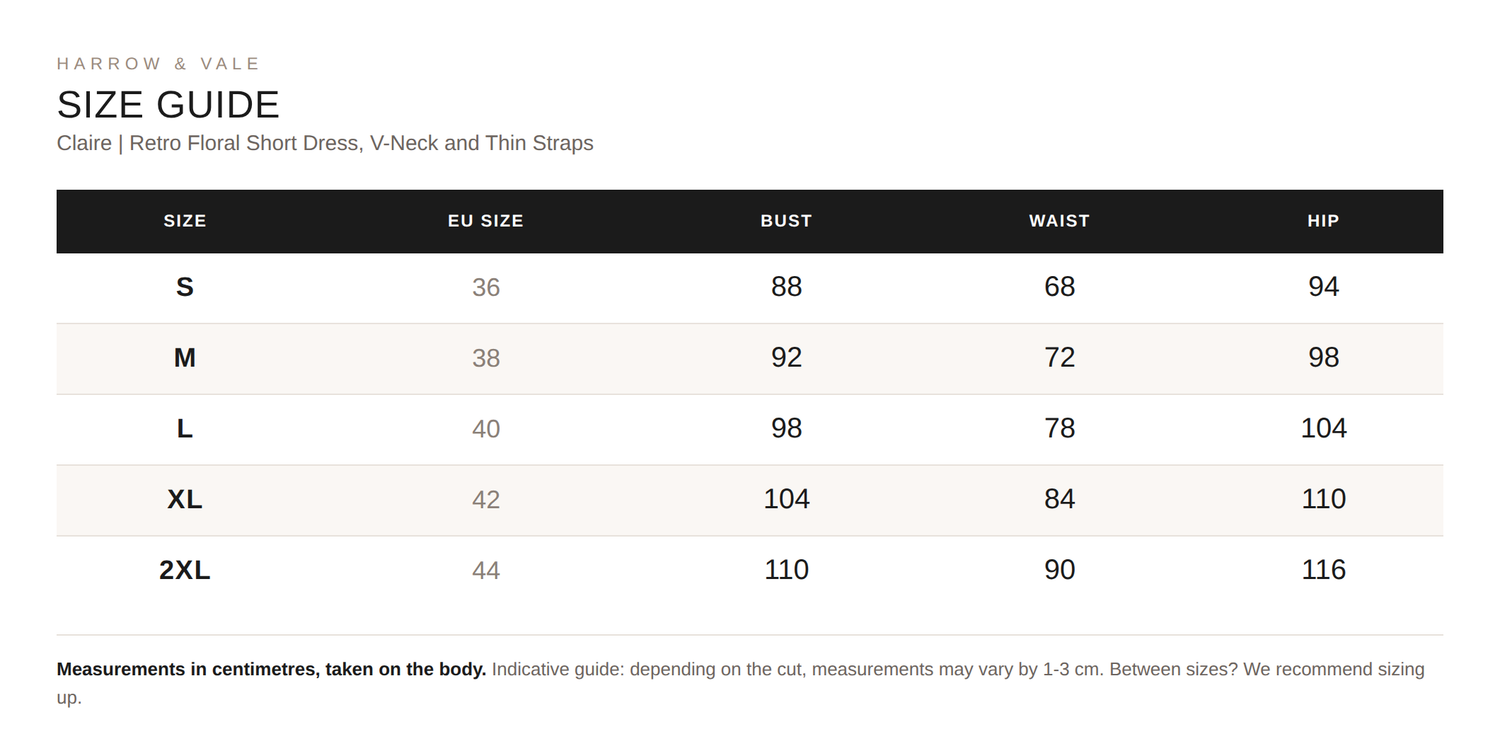Click the EU SIZE column header
The image size is (1500, 756).
point(486,221)
